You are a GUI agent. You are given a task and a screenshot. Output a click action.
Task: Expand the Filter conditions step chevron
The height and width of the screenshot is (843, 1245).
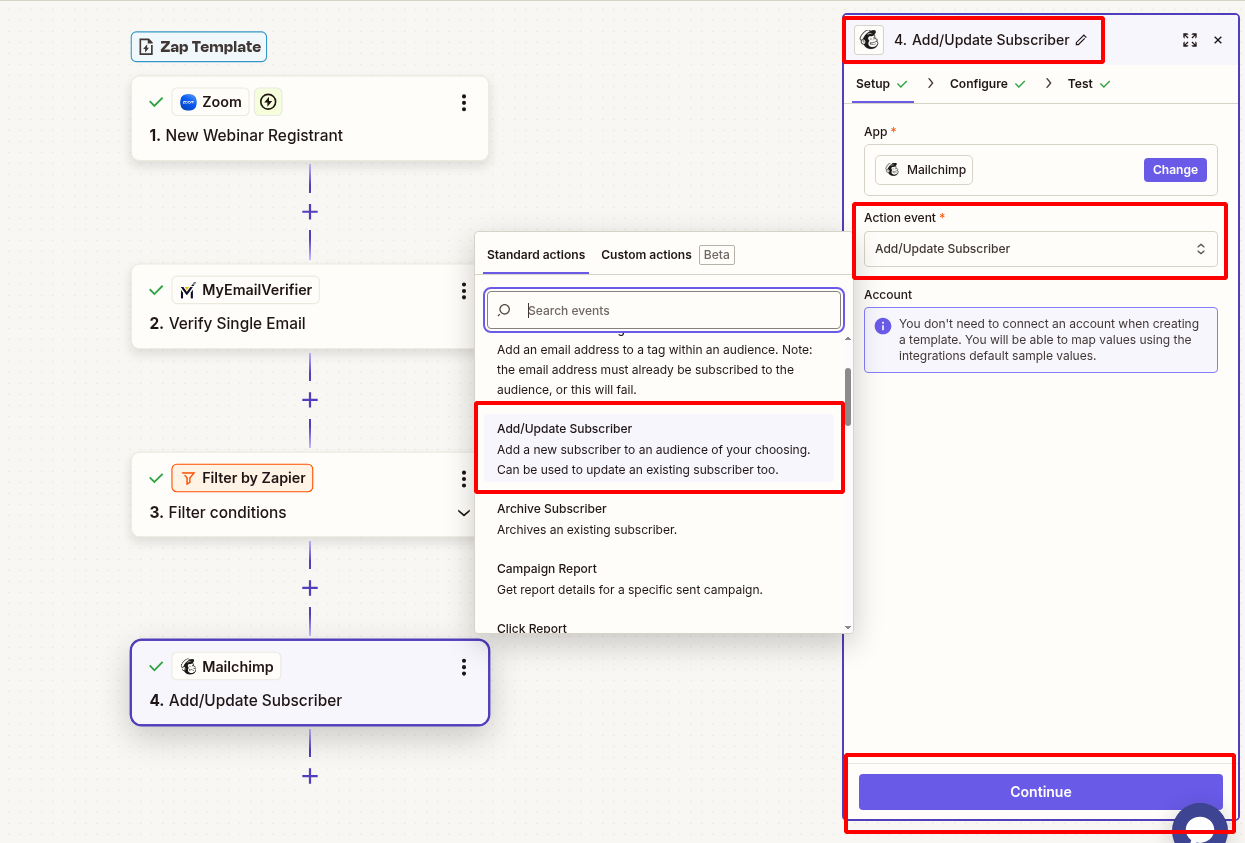463,512
